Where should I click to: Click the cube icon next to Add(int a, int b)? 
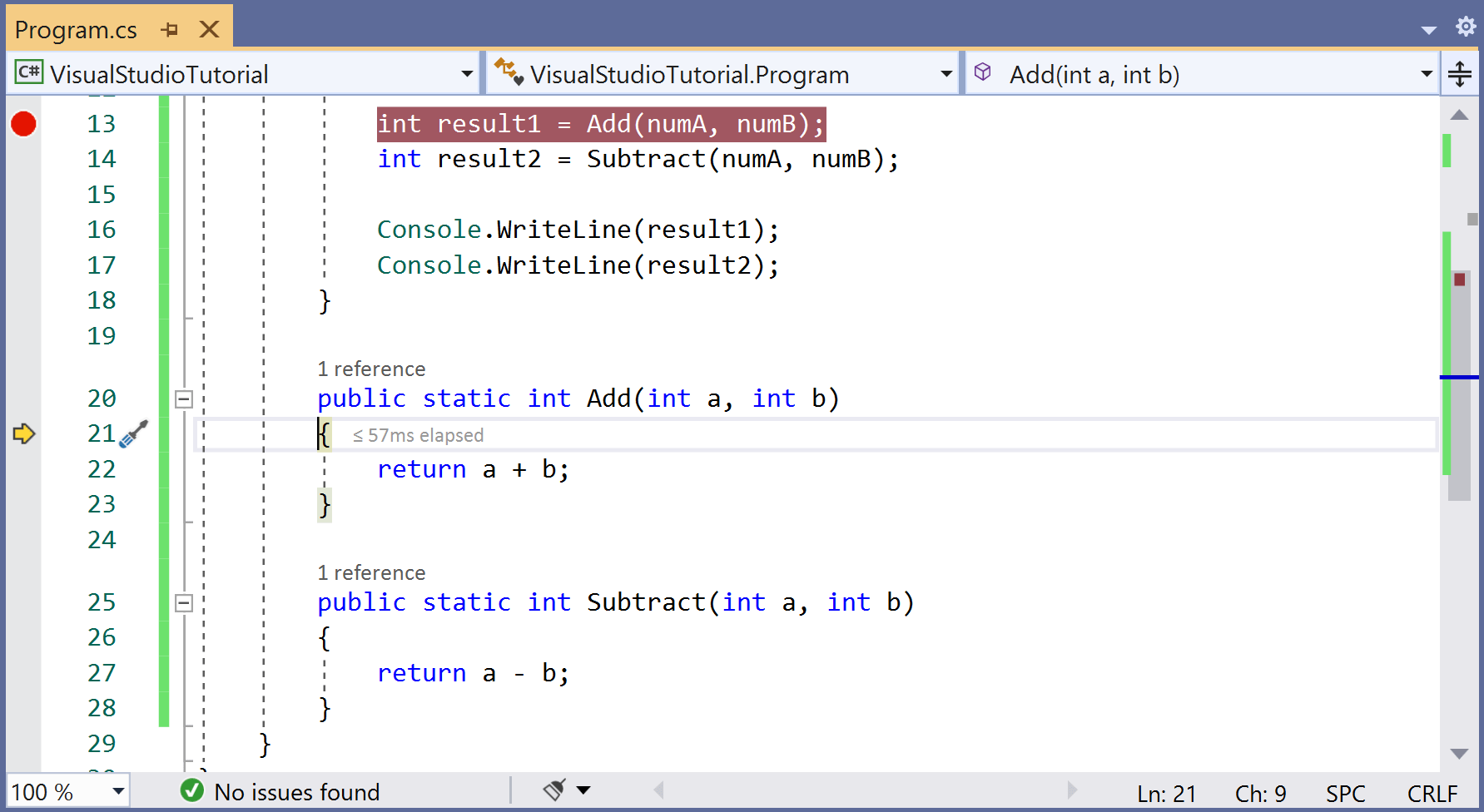point(983,73)
